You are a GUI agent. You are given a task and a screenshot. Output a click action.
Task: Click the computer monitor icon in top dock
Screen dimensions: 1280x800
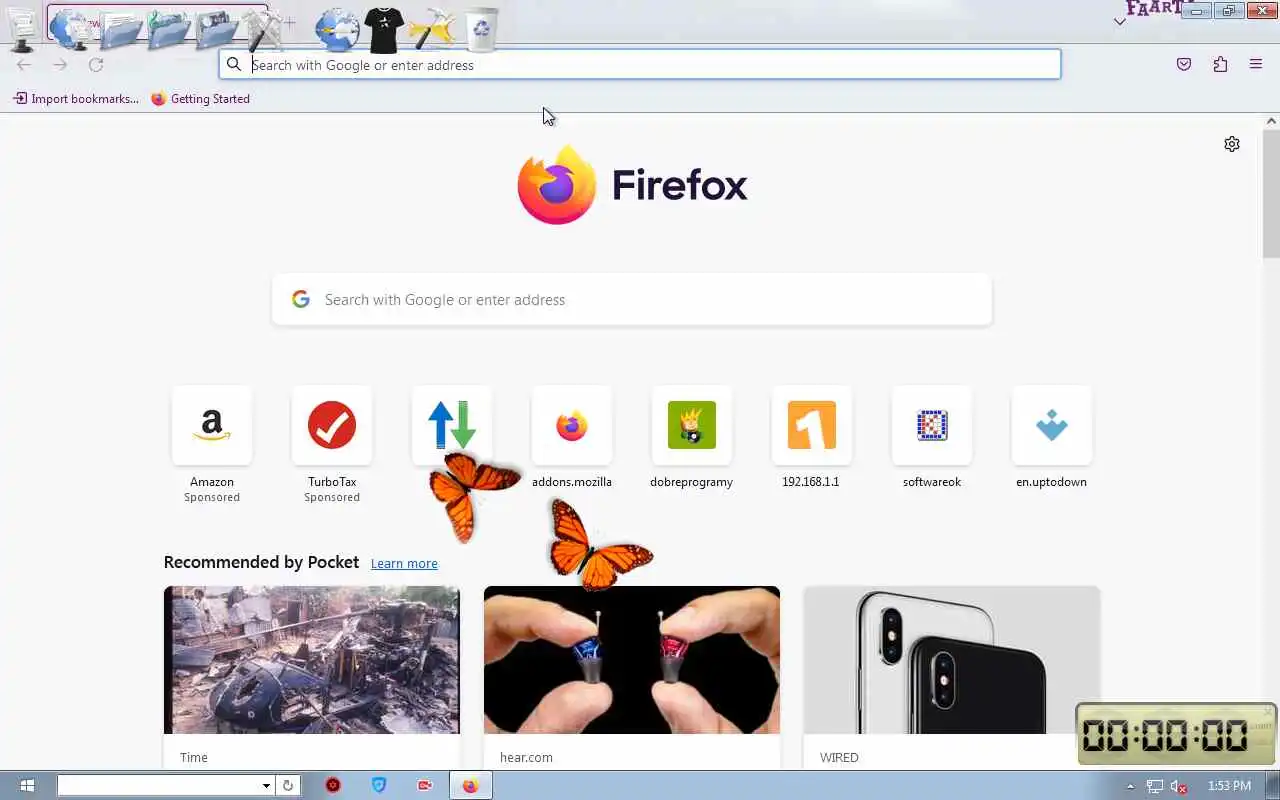tap(21, 29)
